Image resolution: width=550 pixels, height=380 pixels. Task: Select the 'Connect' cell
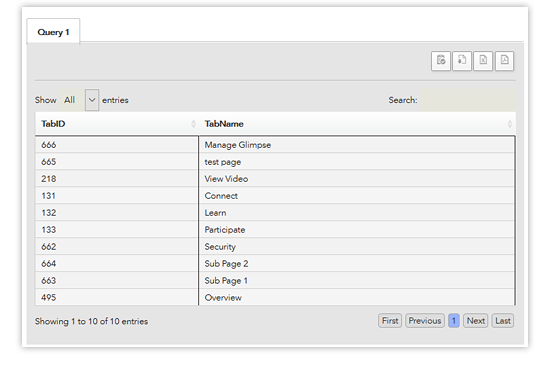[x=357, y=196]
